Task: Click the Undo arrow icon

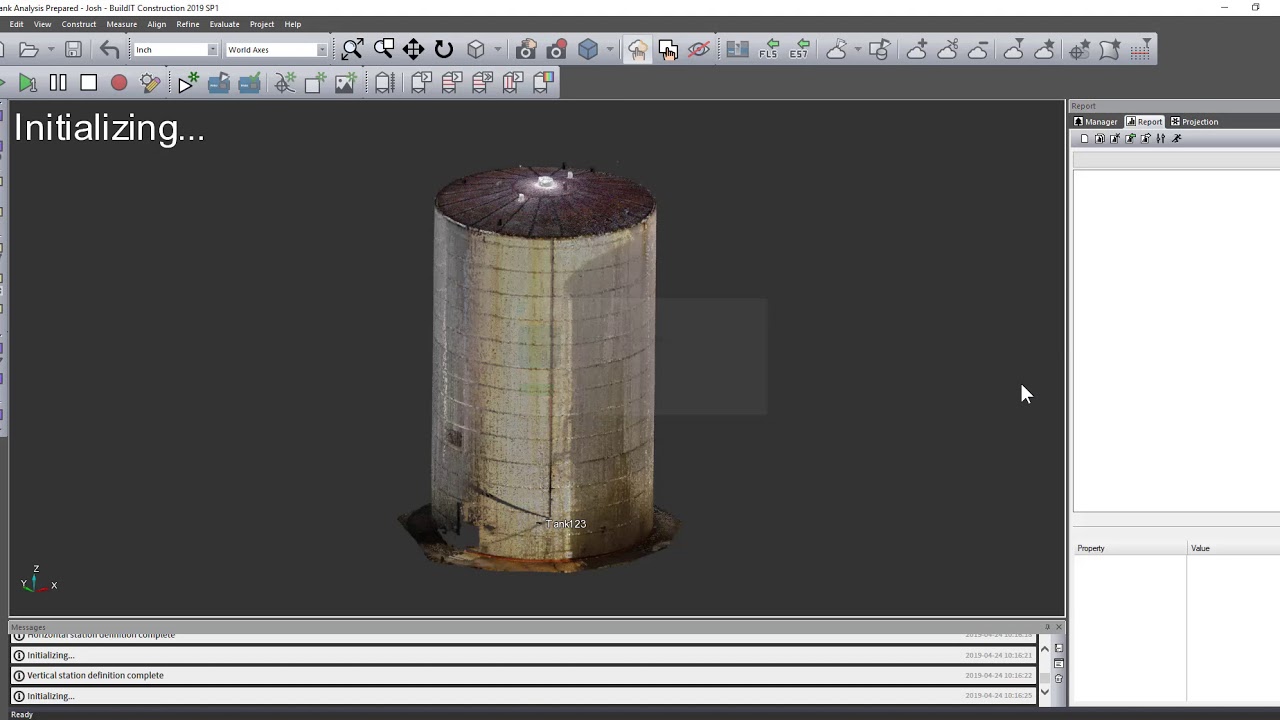Action: point(109,49)
